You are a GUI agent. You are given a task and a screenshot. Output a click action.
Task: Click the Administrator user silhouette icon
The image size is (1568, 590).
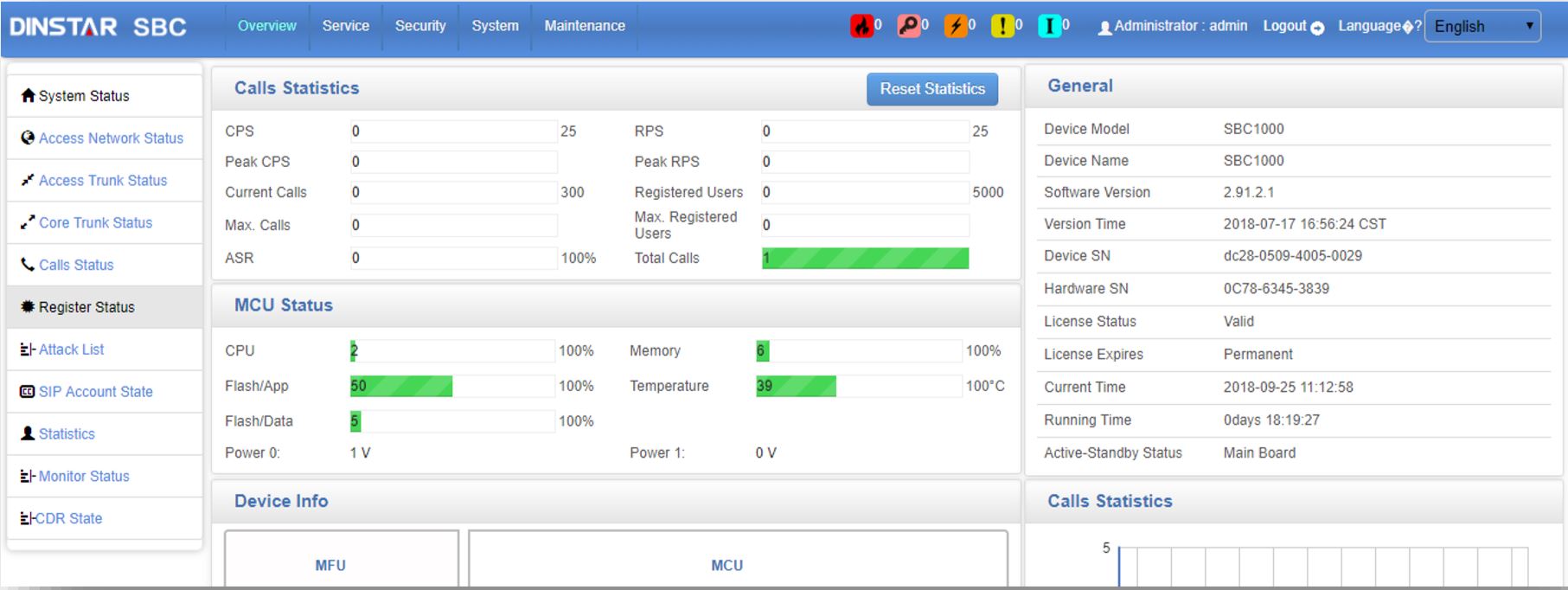(1104, 28)
